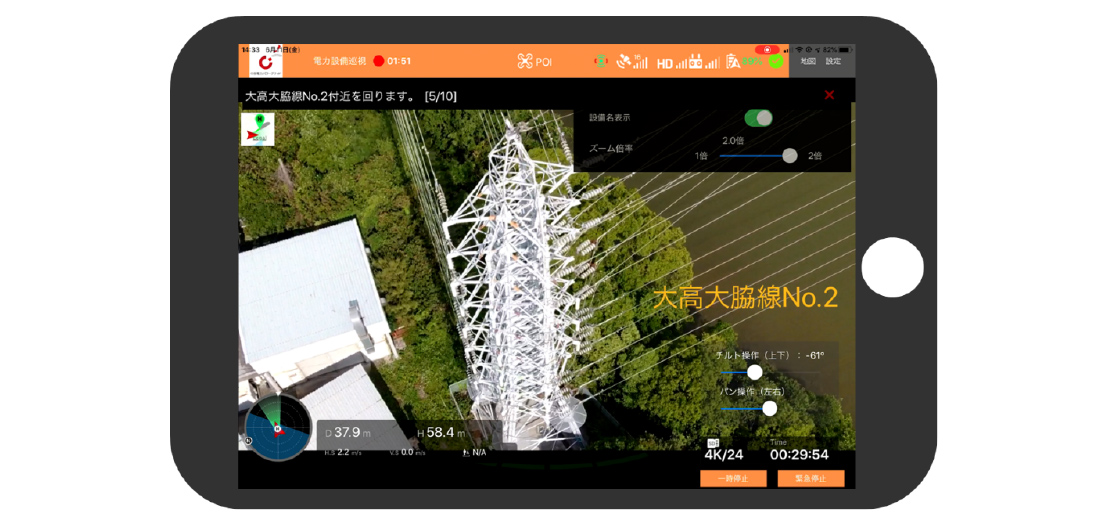This screenshot has width=1108, height=528.
Task: Tap the drone POI mode icon
Action: [x=525, y=61]
